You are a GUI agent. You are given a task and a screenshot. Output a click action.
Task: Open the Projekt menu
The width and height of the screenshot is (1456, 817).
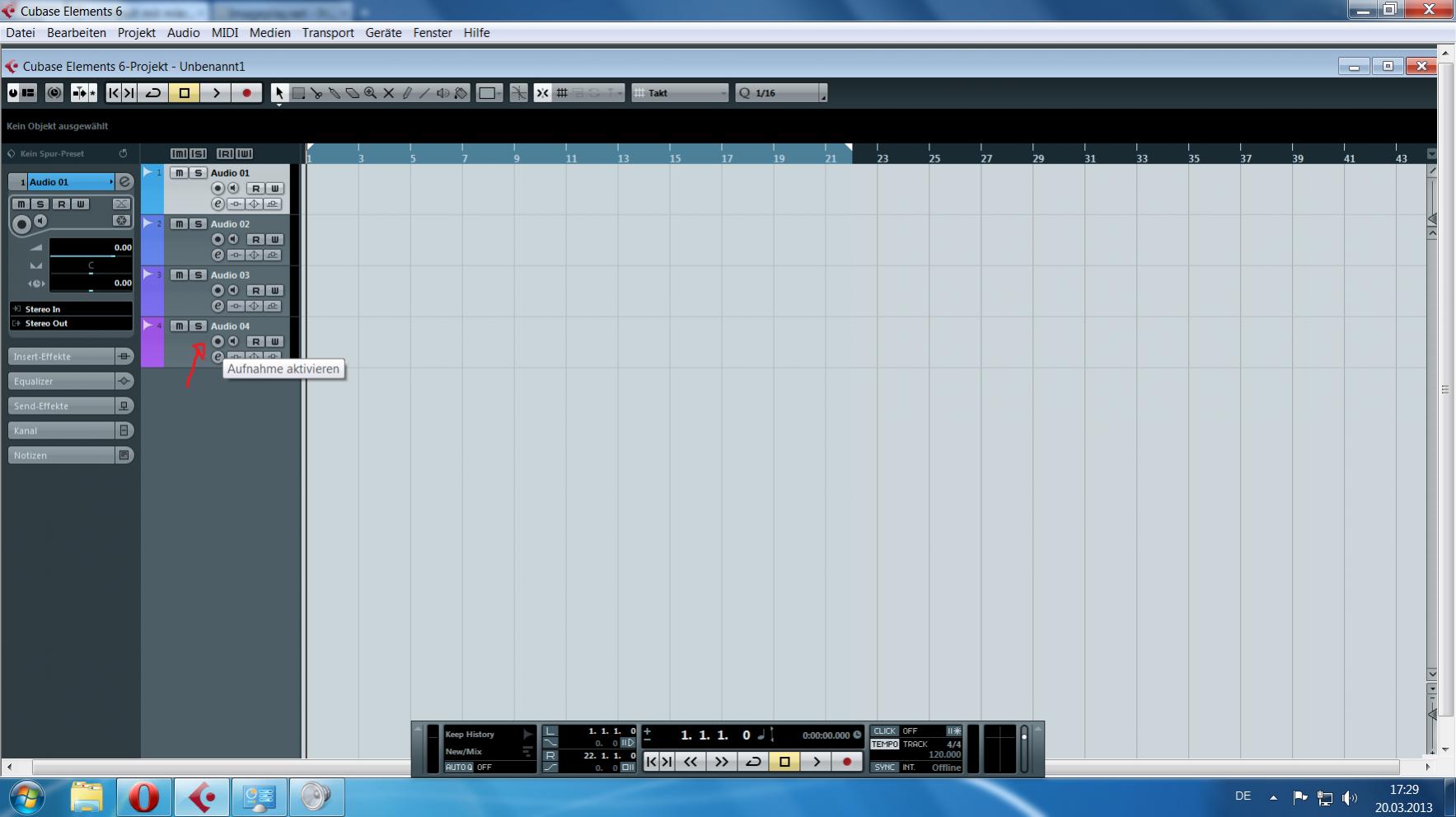137,33
